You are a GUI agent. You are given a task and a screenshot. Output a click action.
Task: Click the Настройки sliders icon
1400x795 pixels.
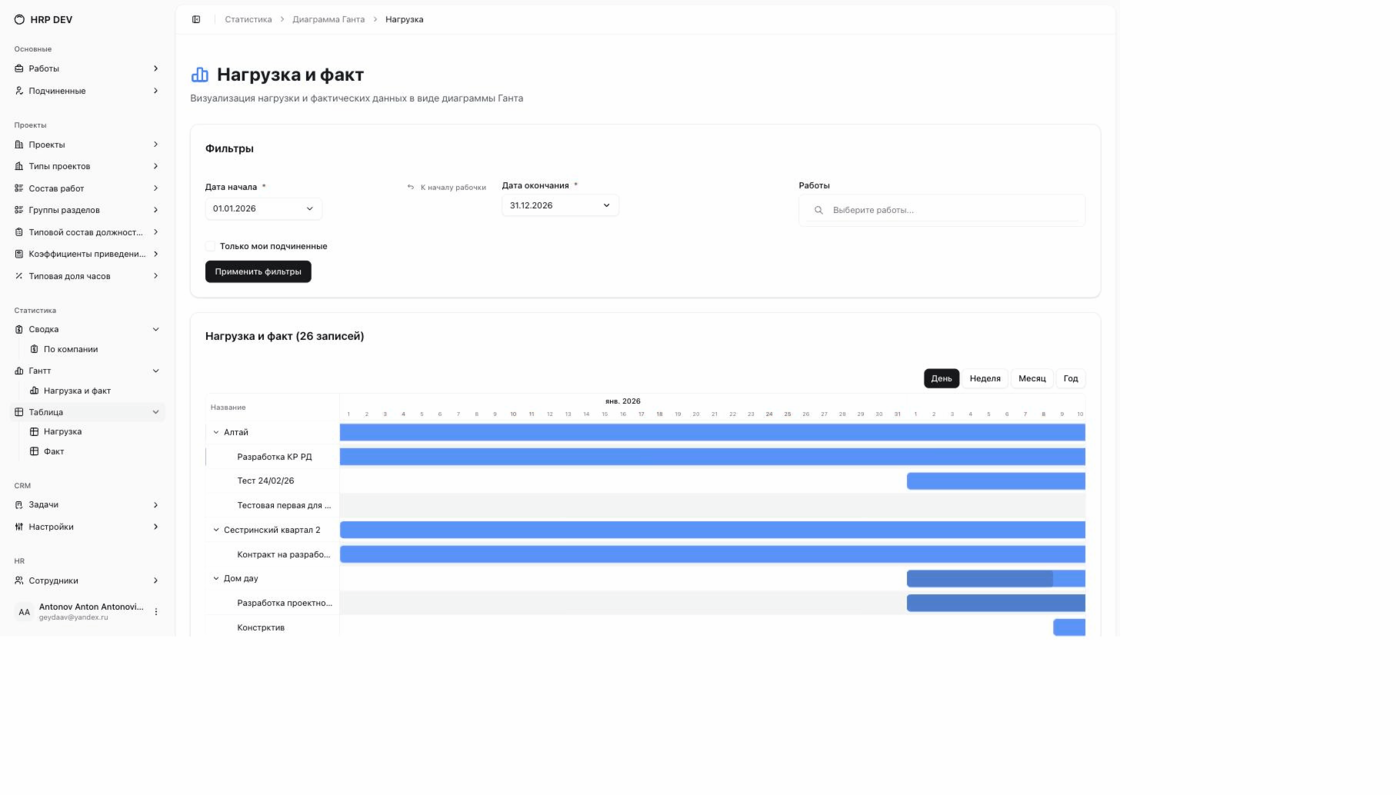tap(19, 527)
